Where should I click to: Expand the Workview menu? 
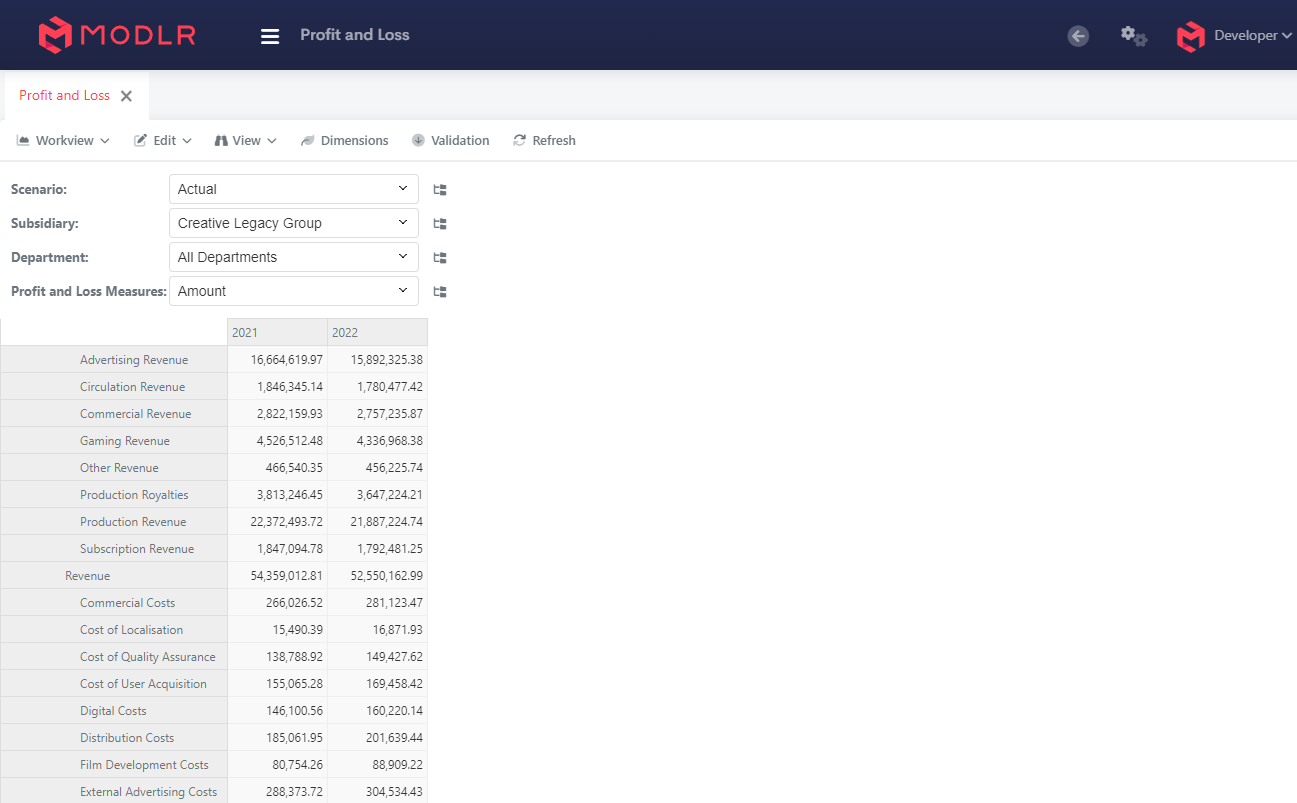point(62,140)
